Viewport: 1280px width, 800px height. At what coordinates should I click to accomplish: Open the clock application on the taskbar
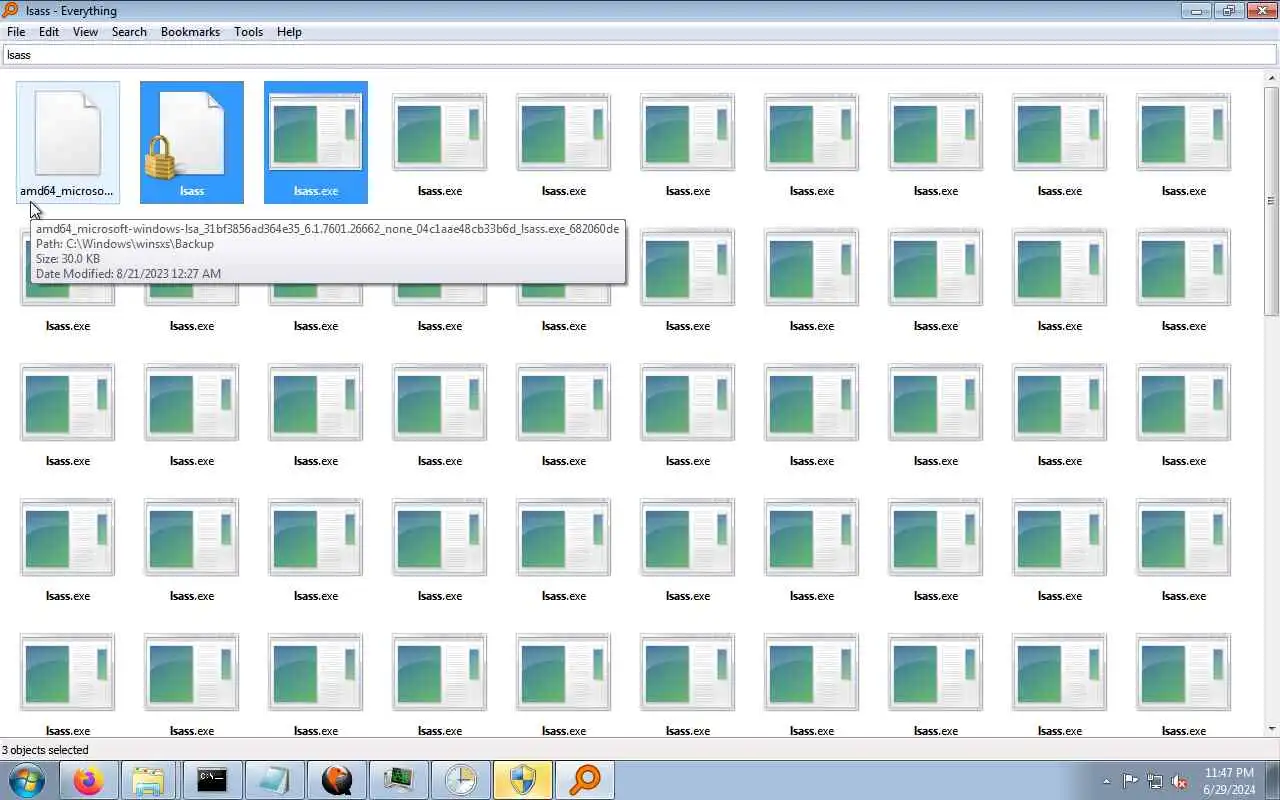pyautogui.click(x=460, y=780)
